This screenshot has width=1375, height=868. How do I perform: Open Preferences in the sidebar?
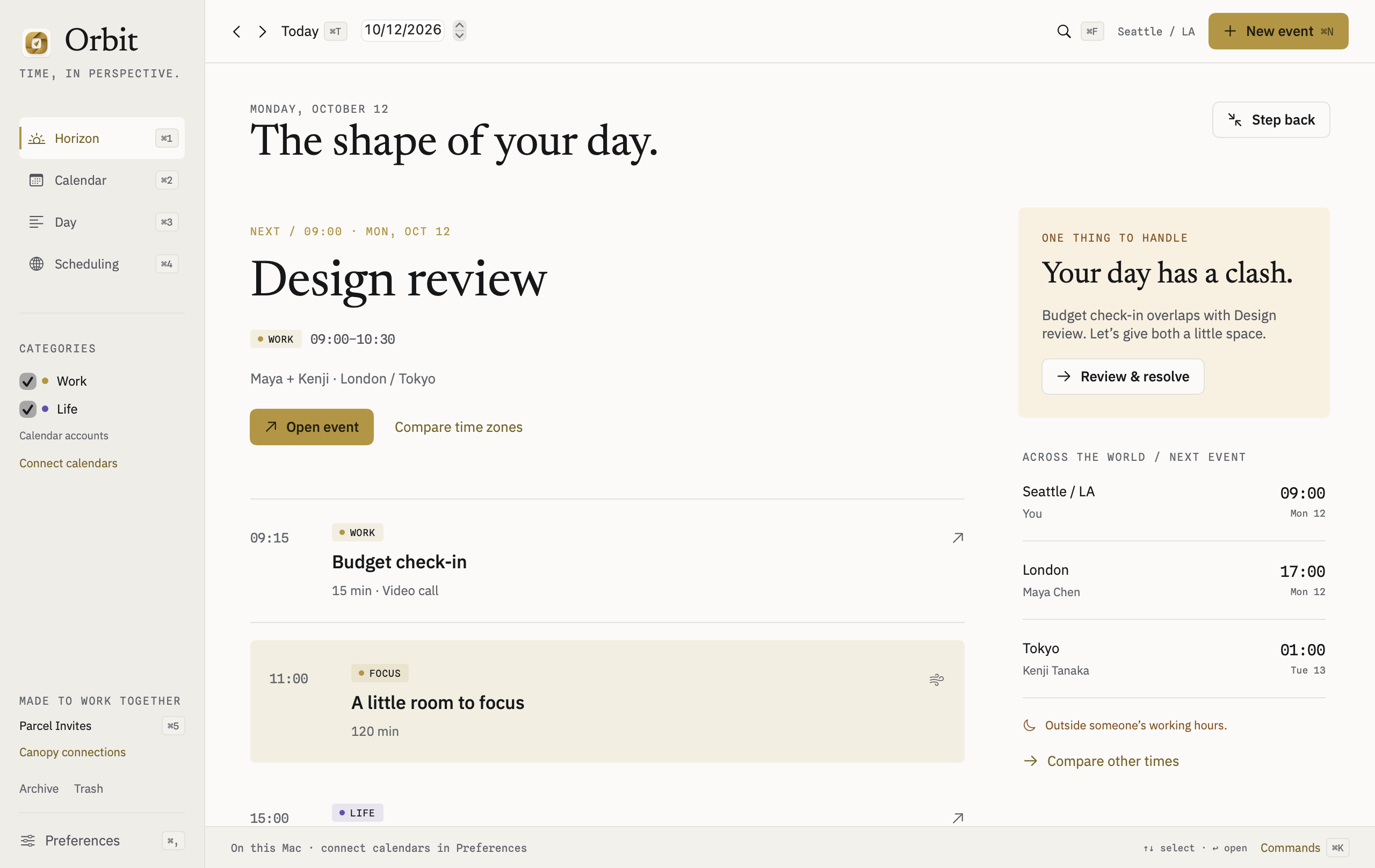tap(102, 841)
